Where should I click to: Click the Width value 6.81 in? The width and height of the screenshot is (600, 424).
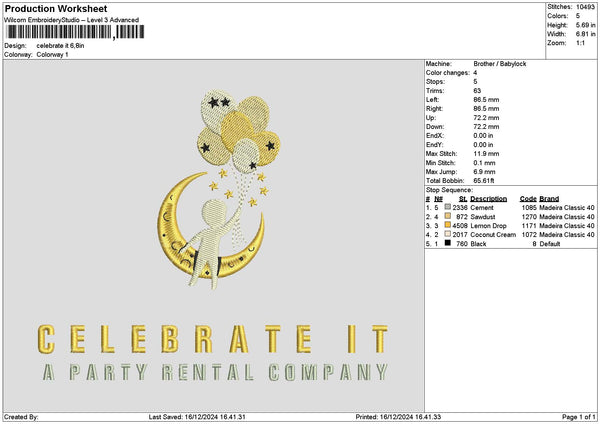point(585,34)
